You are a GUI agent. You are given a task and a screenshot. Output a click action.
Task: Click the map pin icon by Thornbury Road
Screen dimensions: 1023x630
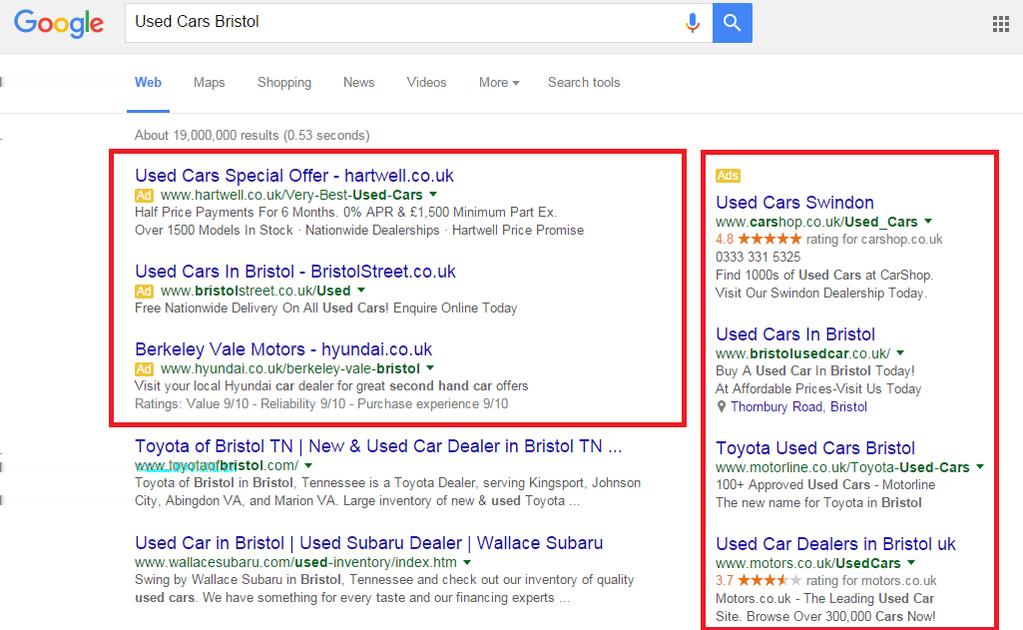tap(721, 407)
